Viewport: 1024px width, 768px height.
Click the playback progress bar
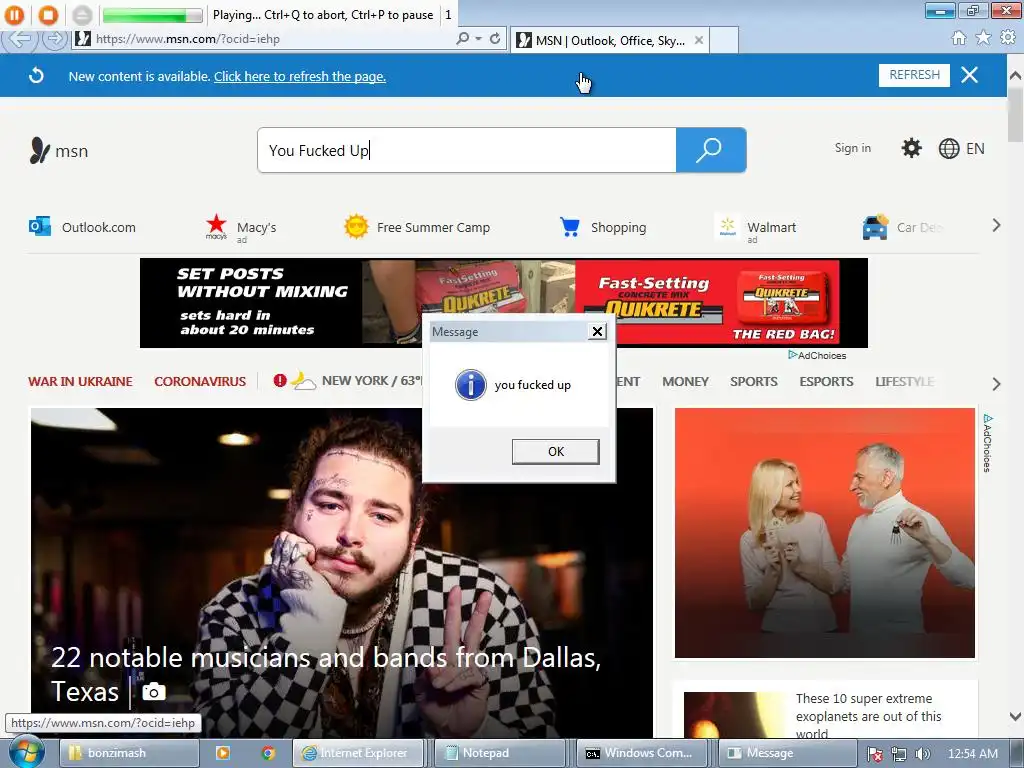click(153, 14)
